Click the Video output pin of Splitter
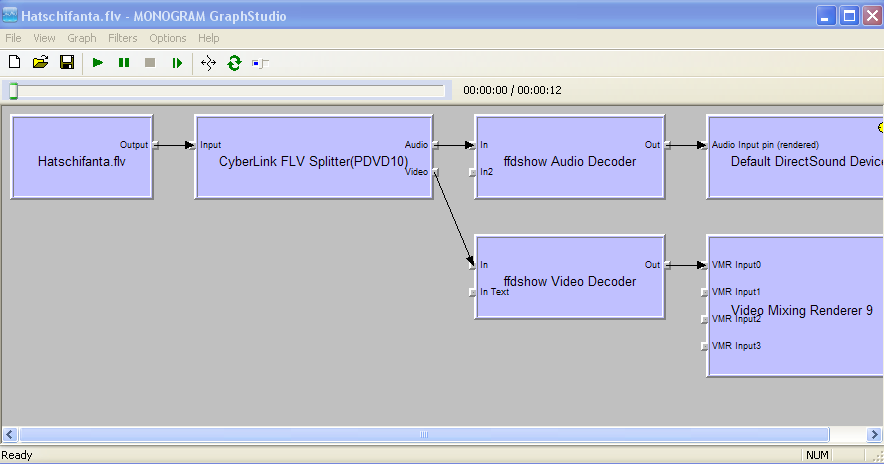The height and width of the screenshot is (464, 884). tap(435, 172)
